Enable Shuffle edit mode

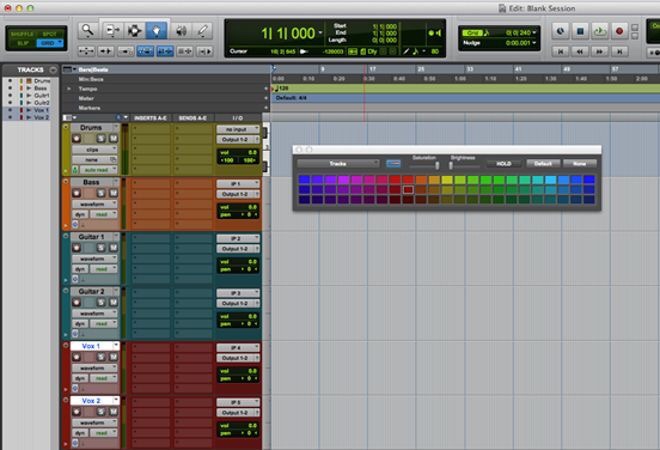tap(21, 34)
